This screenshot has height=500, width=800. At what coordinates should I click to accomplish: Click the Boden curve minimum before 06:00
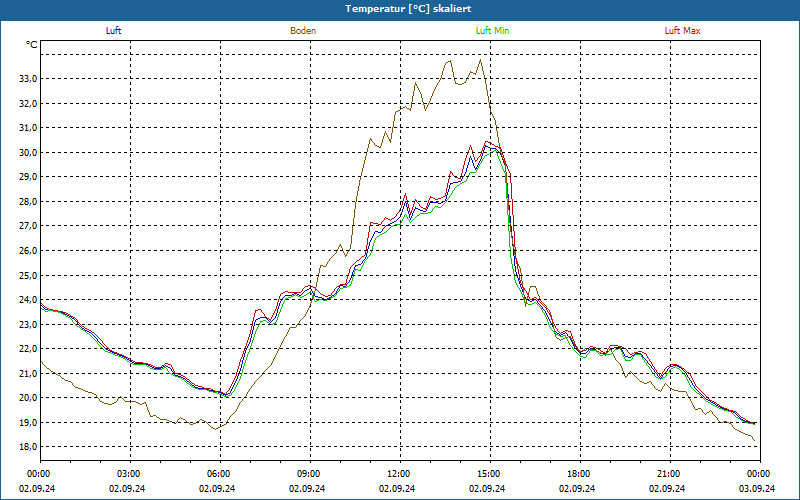(216, 429)
